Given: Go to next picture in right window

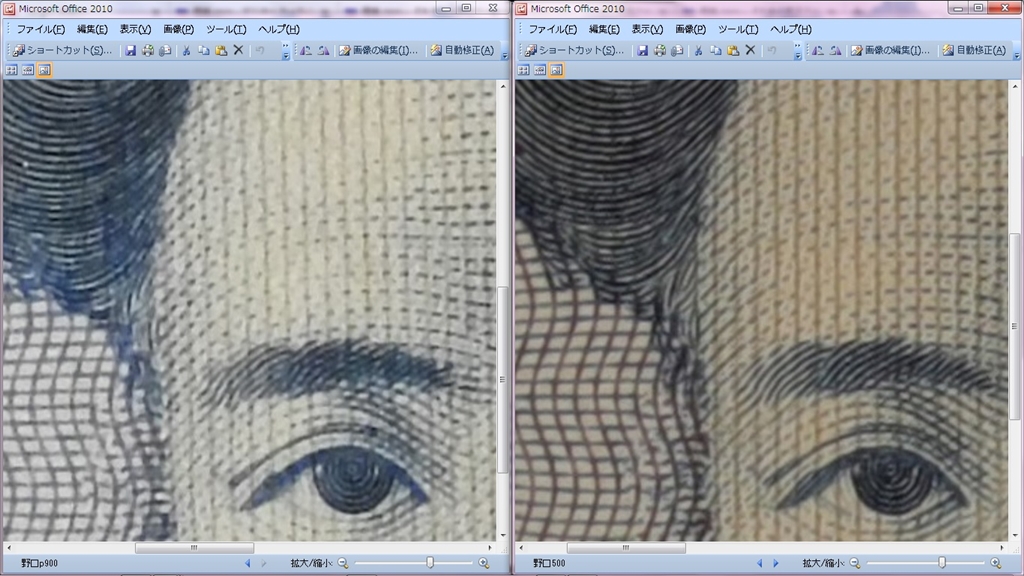Looking at the screenshot, I should pyautogui.click(x=776, y=563).
